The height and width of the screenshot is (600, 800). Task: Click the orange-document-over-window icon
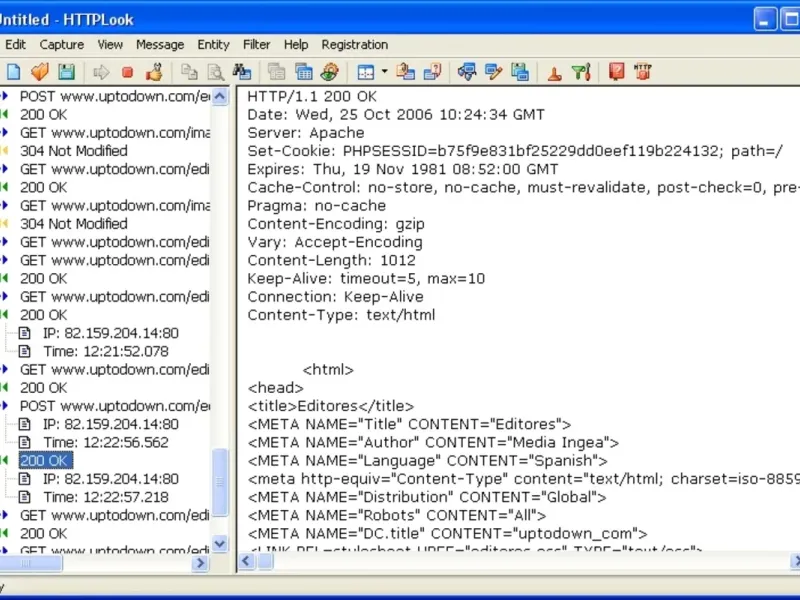coord(406,72)
